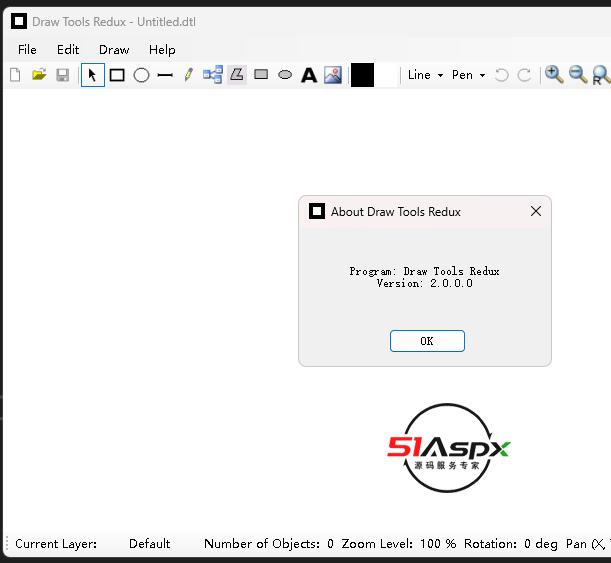
Task: Select the Line drawing tool
Action: (x=165, y=75)
